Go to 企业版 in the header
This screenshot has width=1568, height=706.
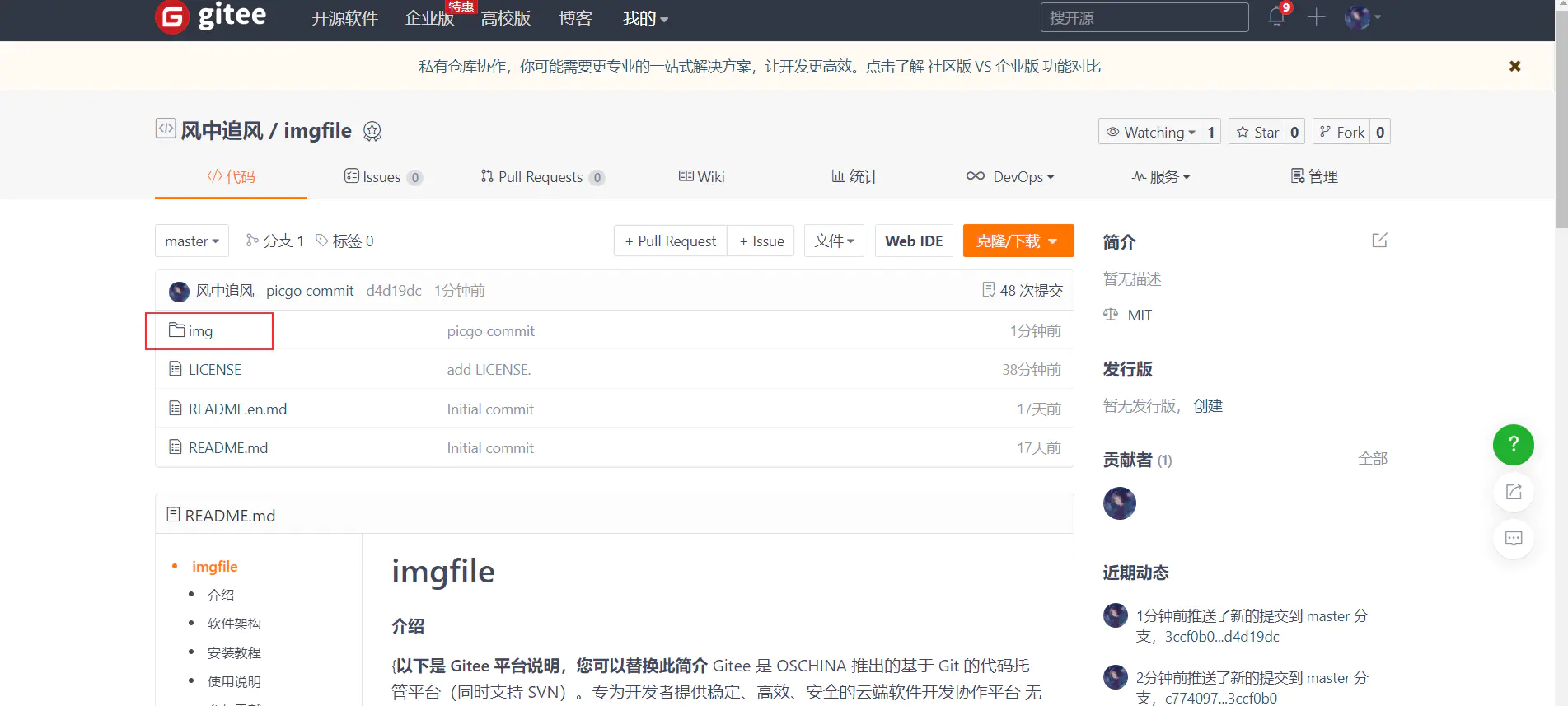point(429,18)
